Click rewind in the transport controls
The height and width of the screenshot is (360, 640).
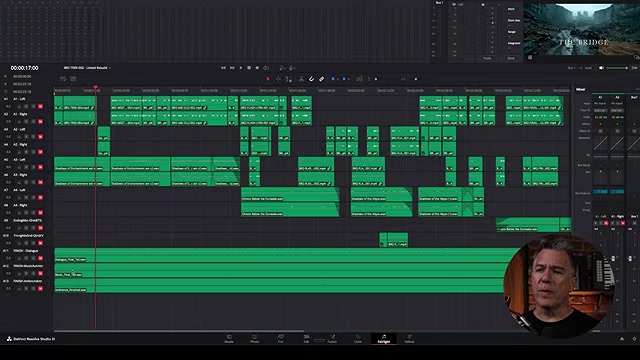click(x=223, y=68)
